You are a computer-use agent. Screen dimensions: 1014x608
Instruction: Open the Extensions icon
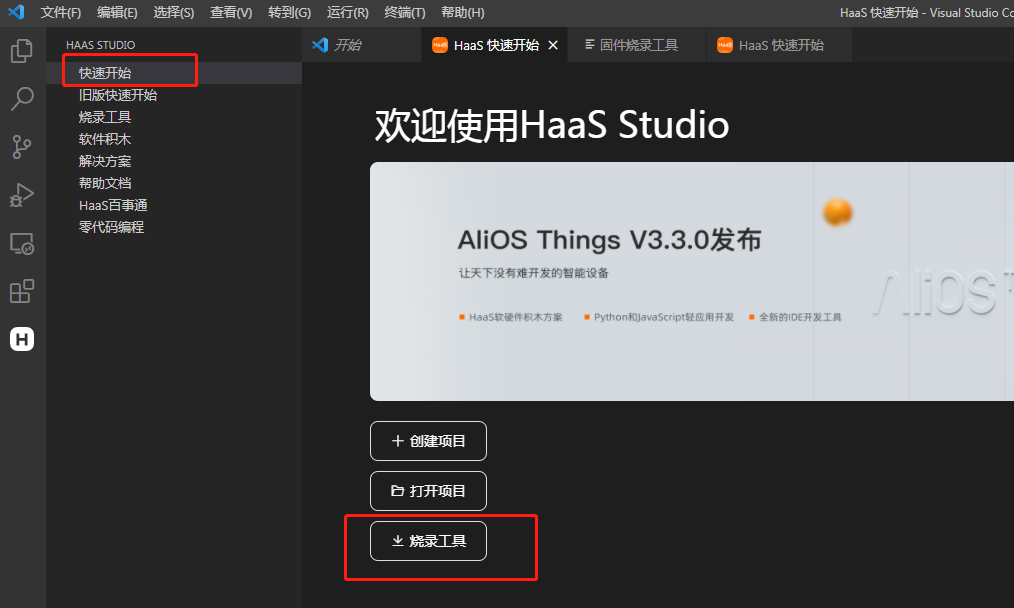(x=22, y=290)
